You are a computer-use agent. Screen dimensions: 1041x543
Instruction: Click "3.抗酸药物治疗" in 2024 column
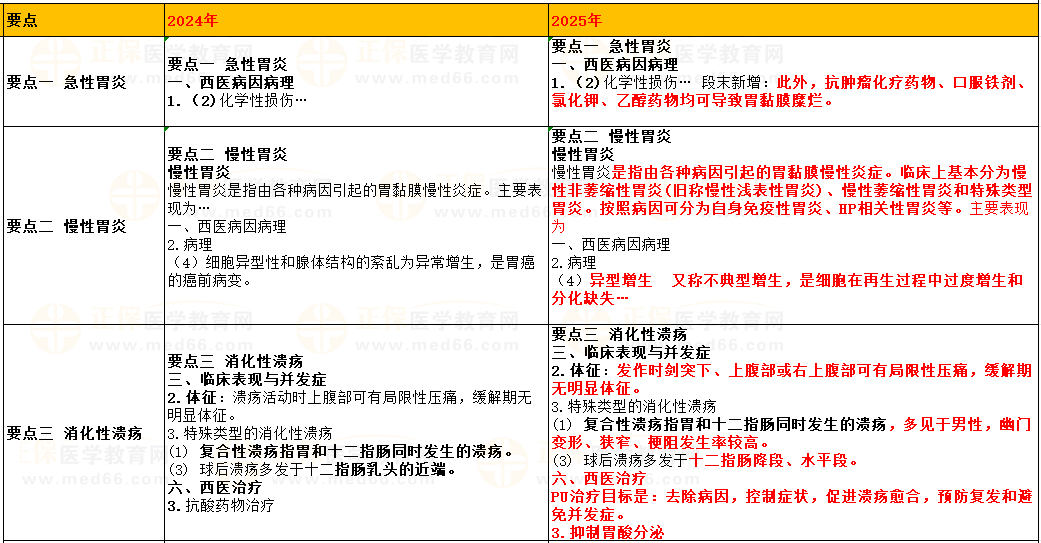pos(220,505)
